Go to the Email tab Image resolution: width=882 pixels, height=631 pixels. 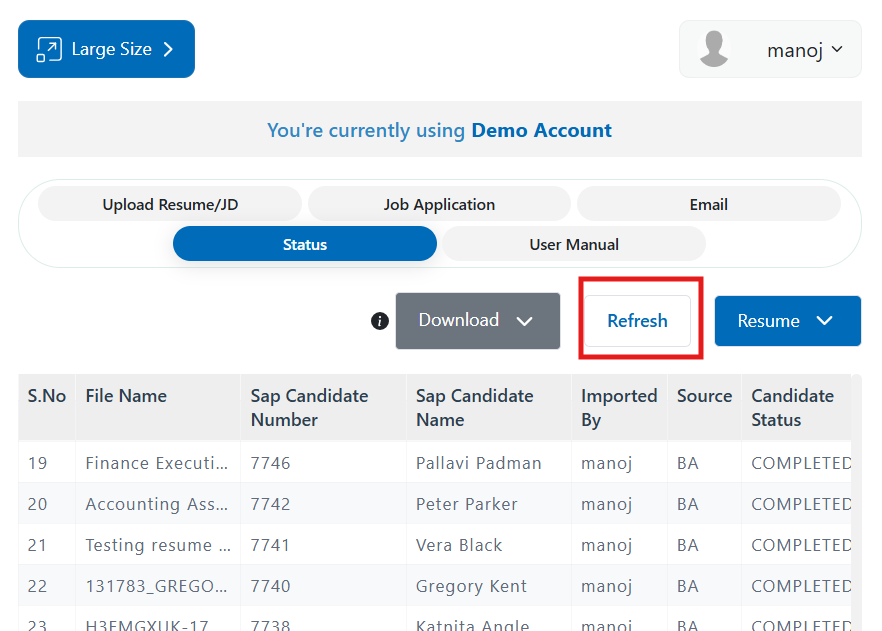(x=708, y=204)
